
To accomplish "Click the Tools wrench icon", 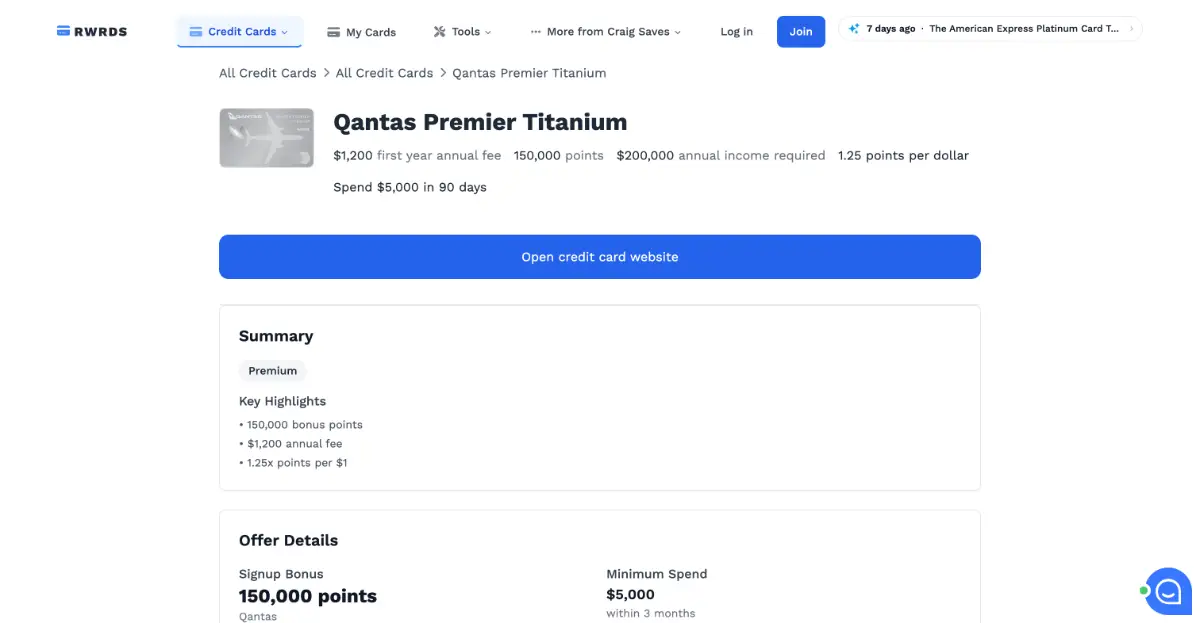I will (439, 32).
